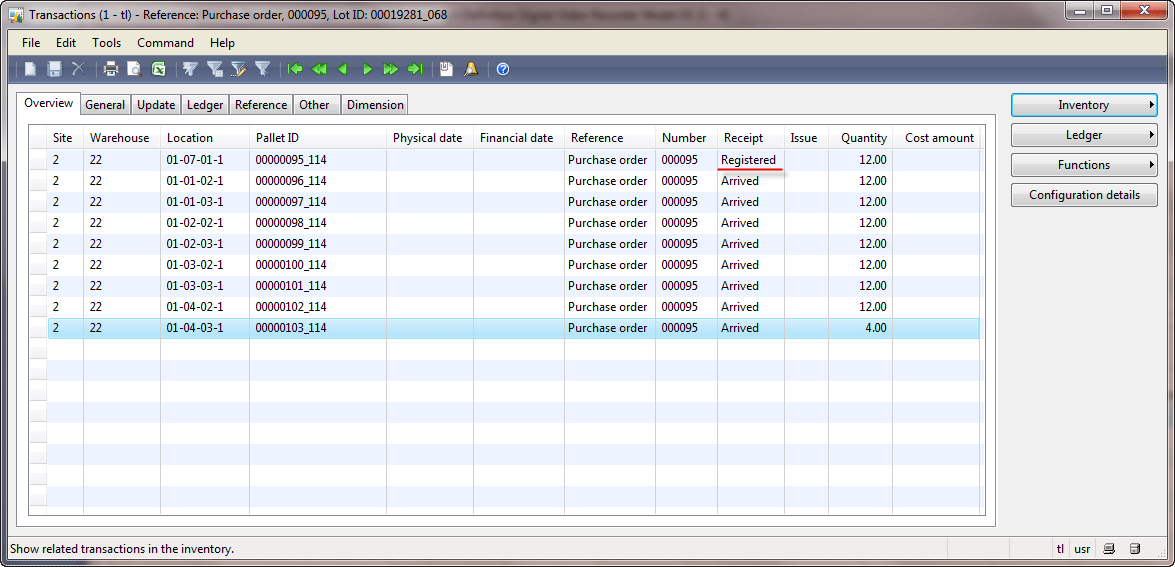Click the Print icon in toolbar
Image resolution: width=1175 pixels, height=567 pixels.
111,69
